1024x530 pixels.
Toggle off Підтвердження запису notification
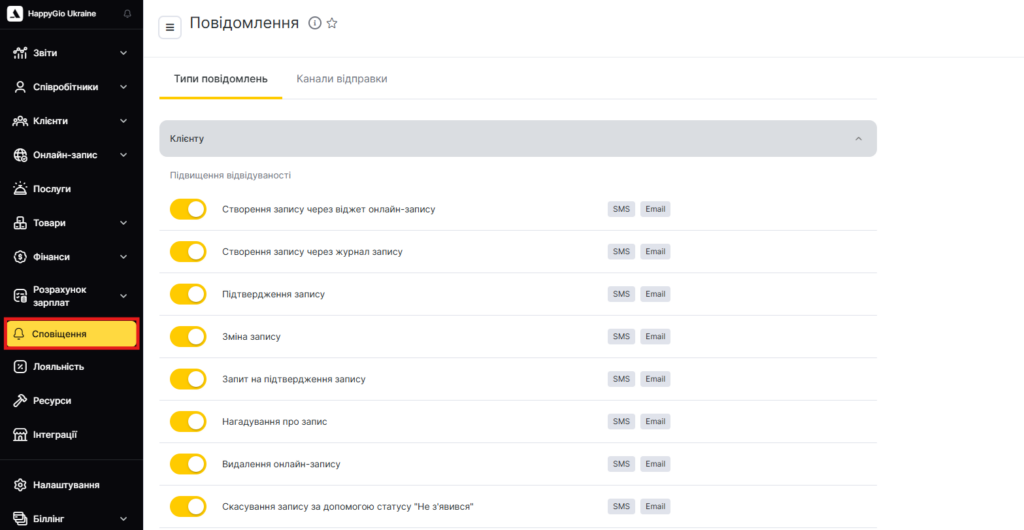(x=188, y=294)
